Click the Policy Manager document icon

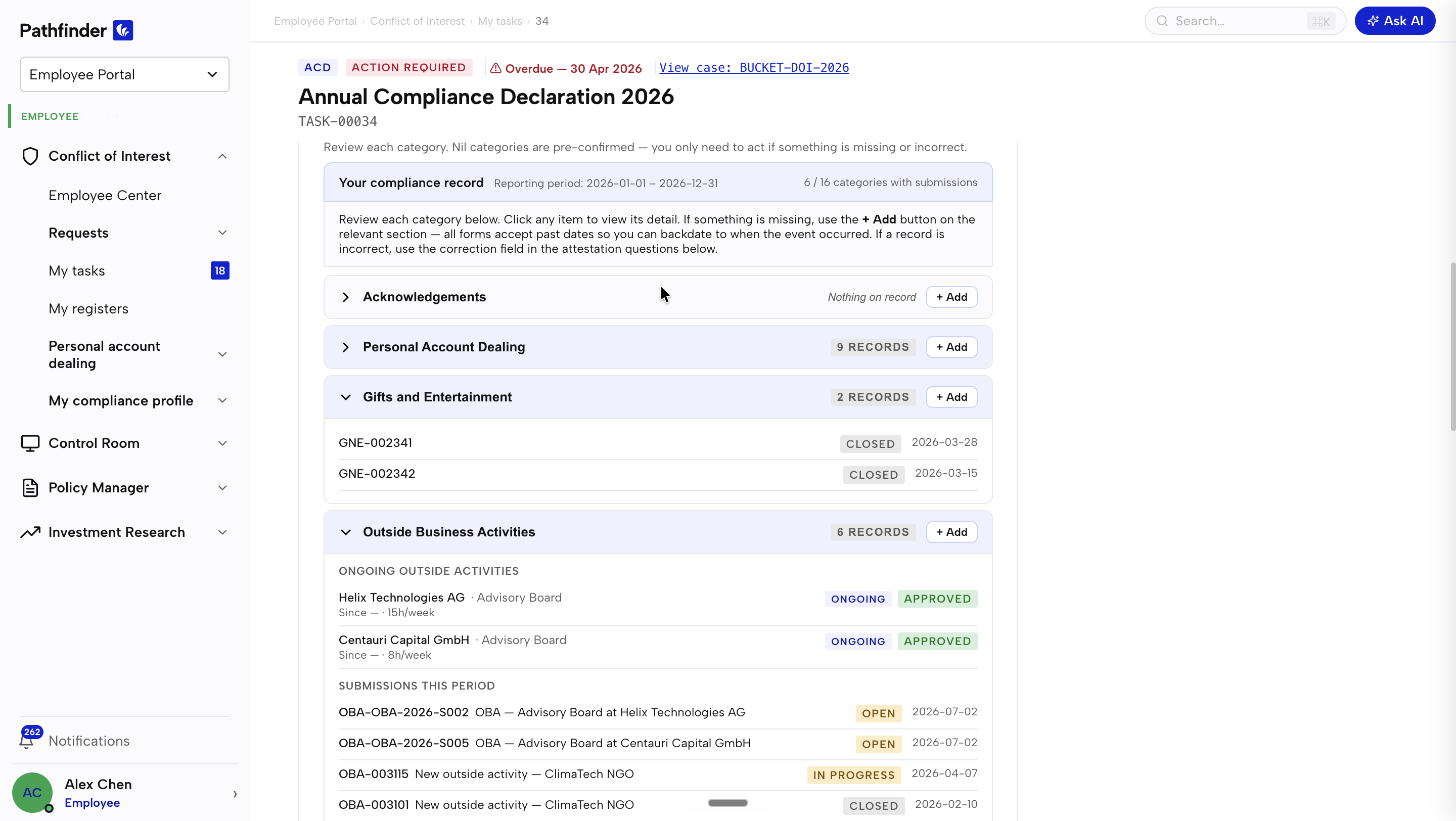(30, 488)
